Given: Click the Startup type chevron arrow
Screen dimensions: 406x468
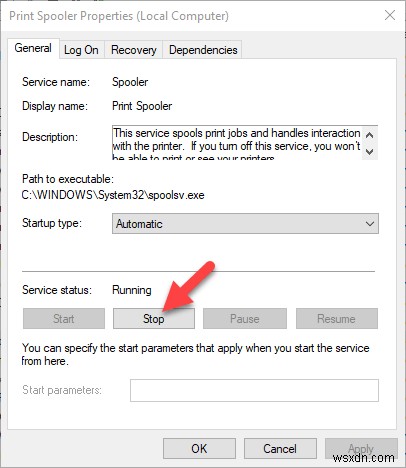Looking at the screenshot, I should coord(370,224).
